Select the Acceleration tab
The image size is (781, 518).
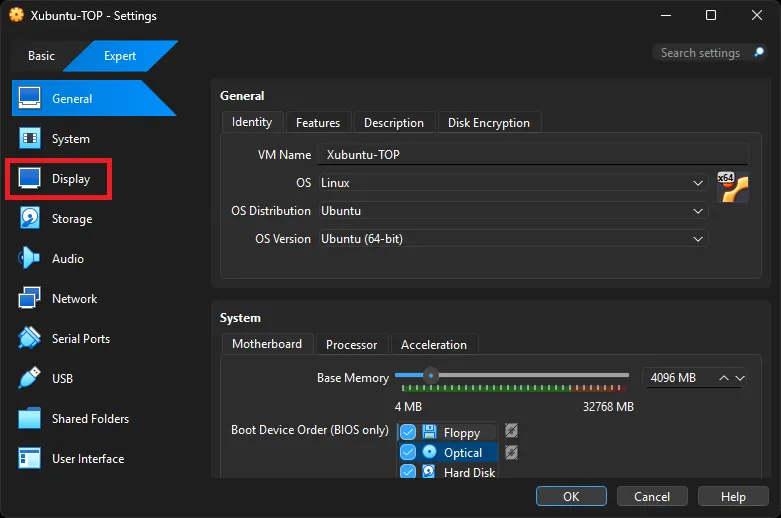tap(434, 345)
